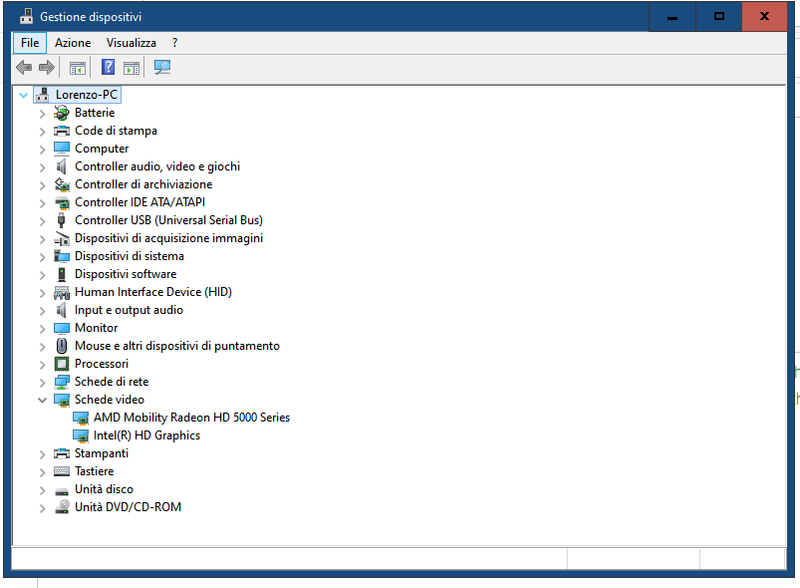Show or hide the console tree icon
800x588 pixels.
point(78,68)
